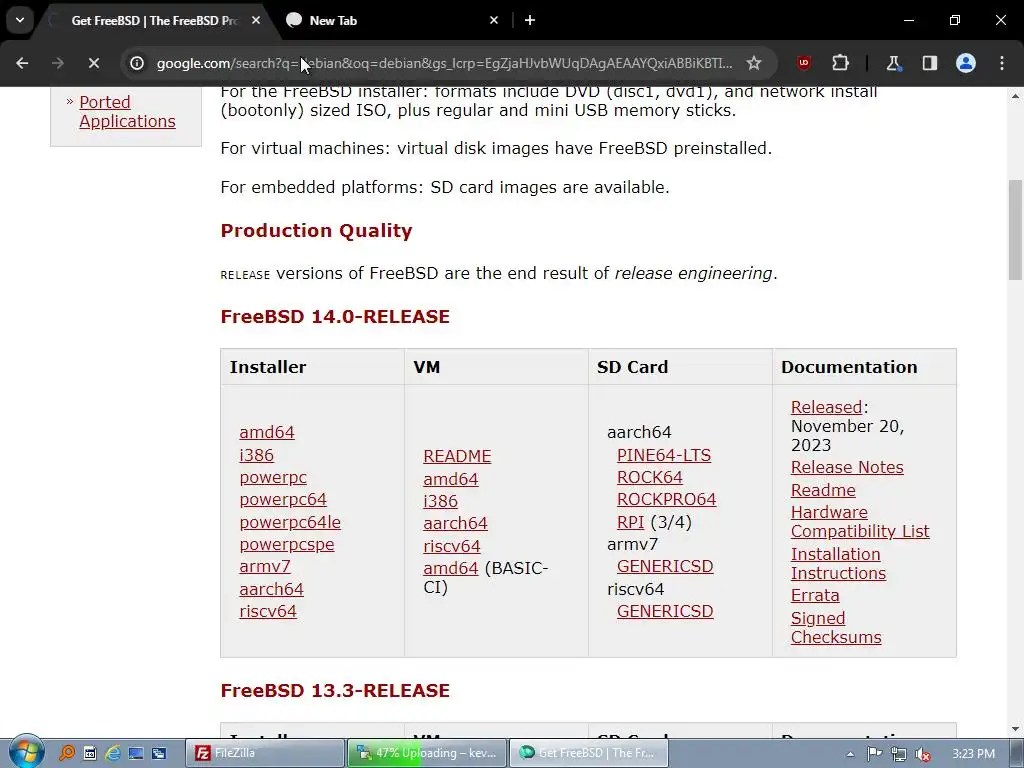Click the muted volume tray icon
The image size is (1024, 768).
tap(923, 754)
